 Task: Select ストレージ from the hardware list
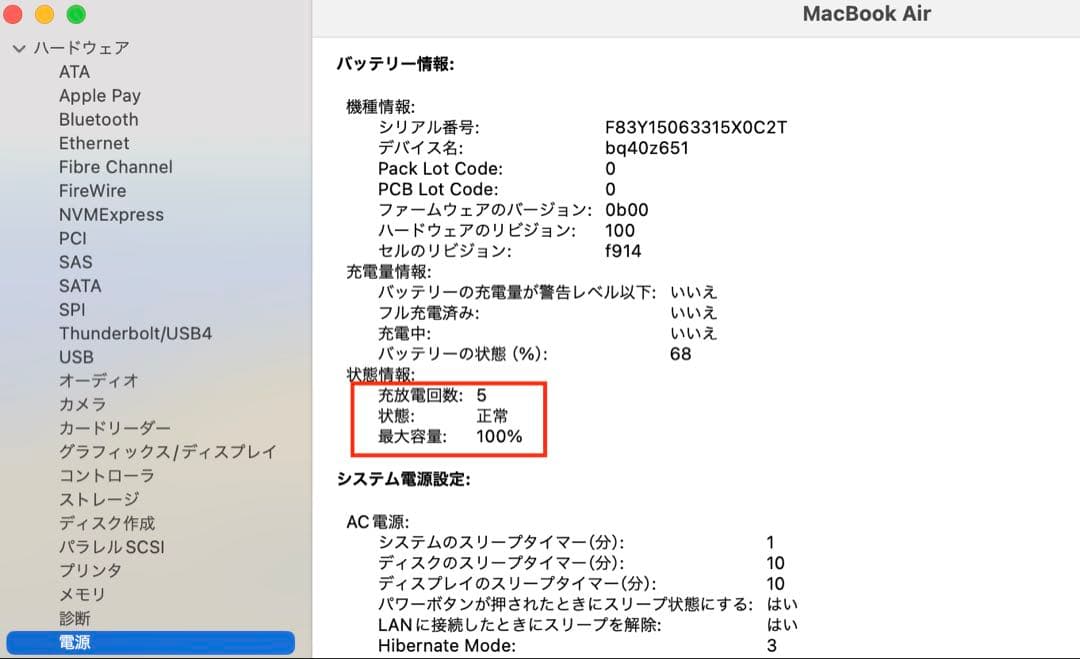pyautogui.click(x=96, y=500)
